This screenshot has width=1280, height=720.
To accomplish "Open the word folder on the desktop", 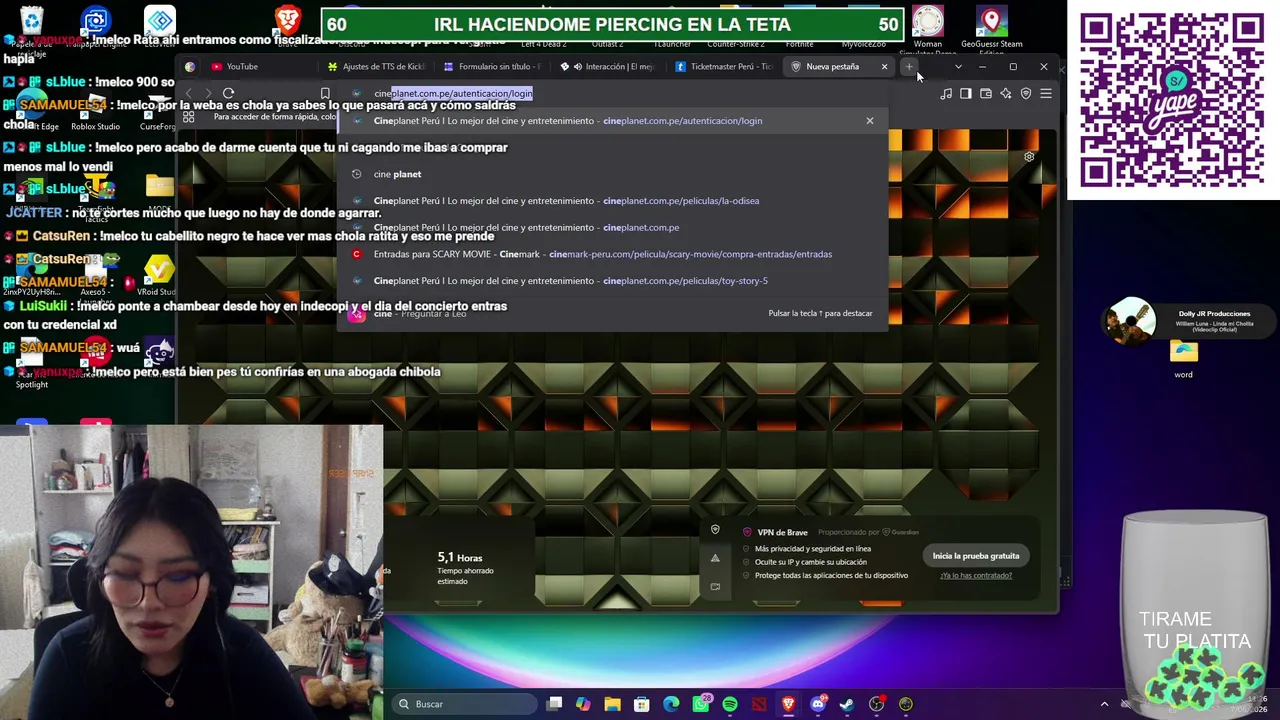I will click(1184, 358).
